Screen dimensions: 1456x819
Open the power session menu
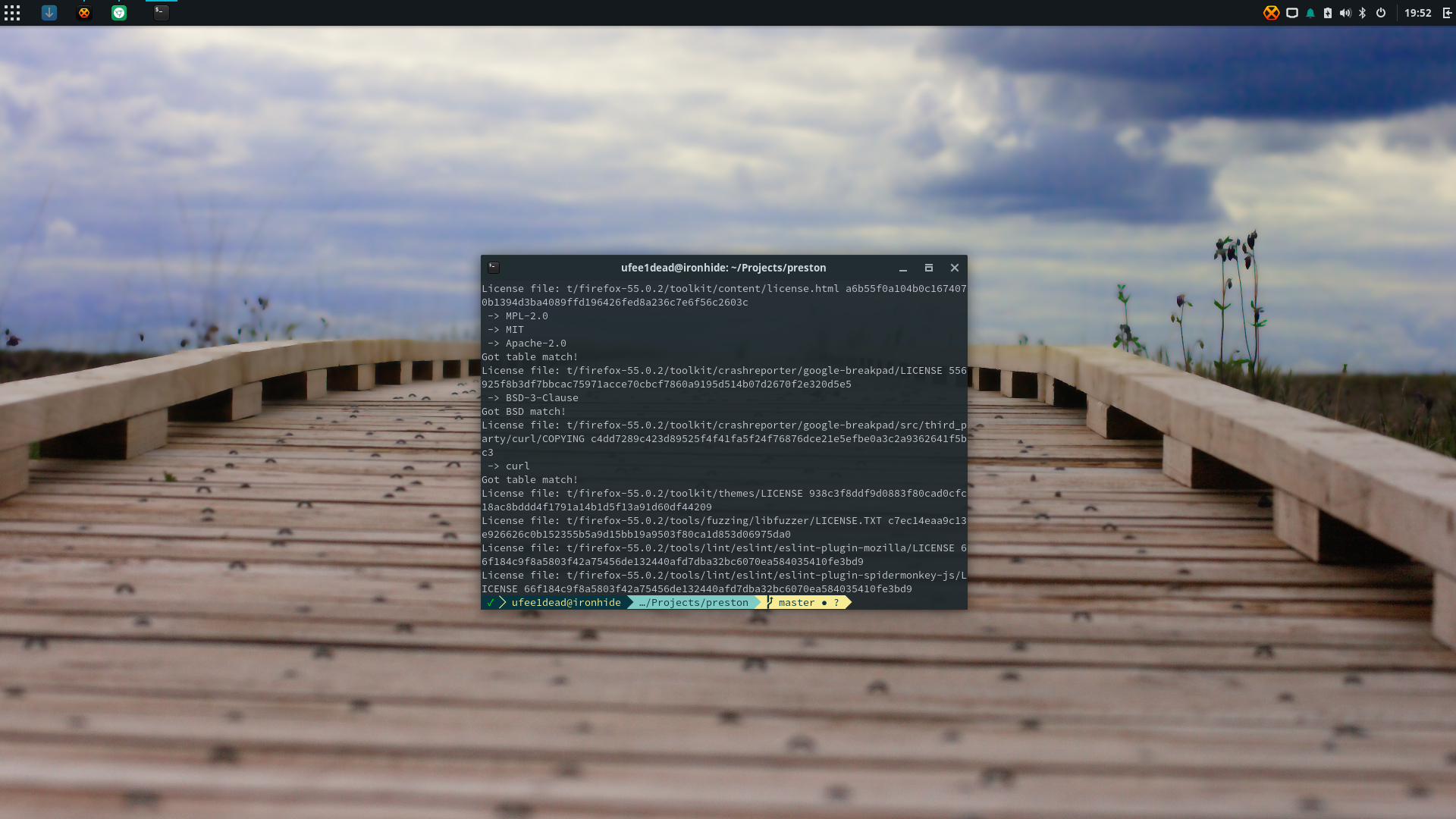point(1381,13)
